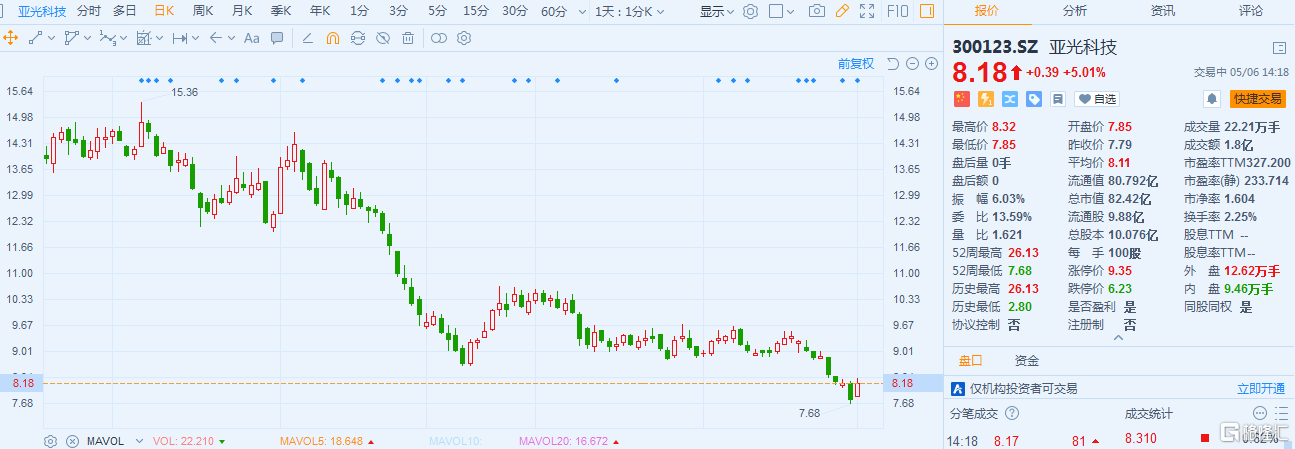Viewport: 1295px width, 449px height.
Task: Expand the range interval tool dropdown
Action: click(196, 38)
